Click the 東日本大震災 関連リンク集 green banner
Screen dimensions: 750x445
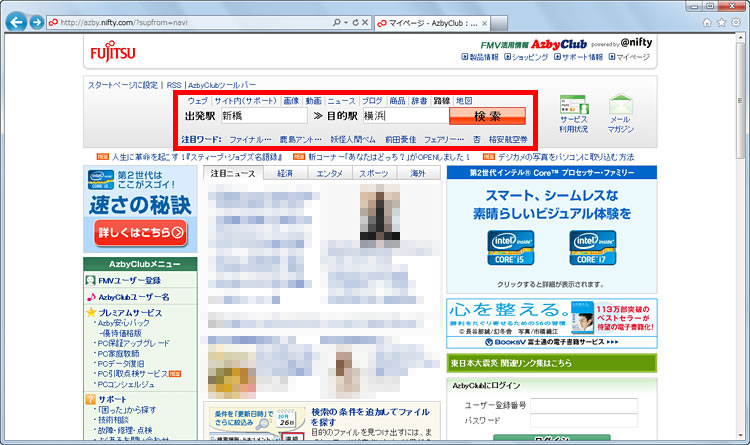click(x=551, y=363)
